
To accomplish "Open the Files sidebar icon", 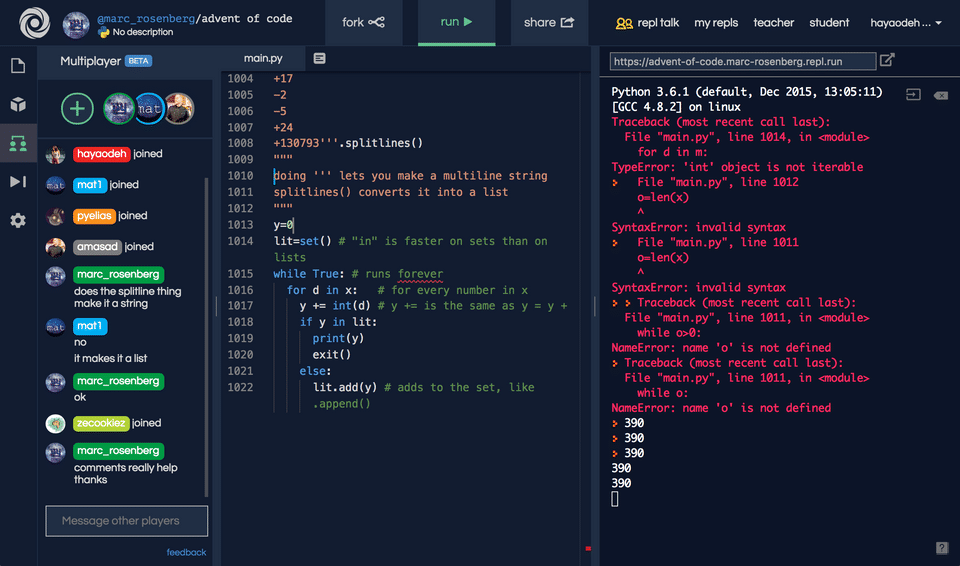I will (18, 66).
